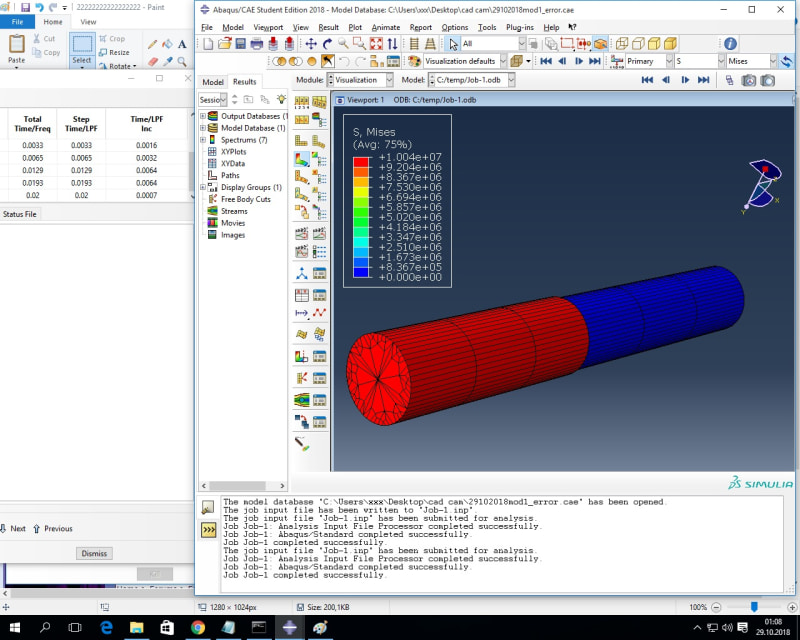
Task: Click the Open file folder icon
Action: [x=224, y=44]
